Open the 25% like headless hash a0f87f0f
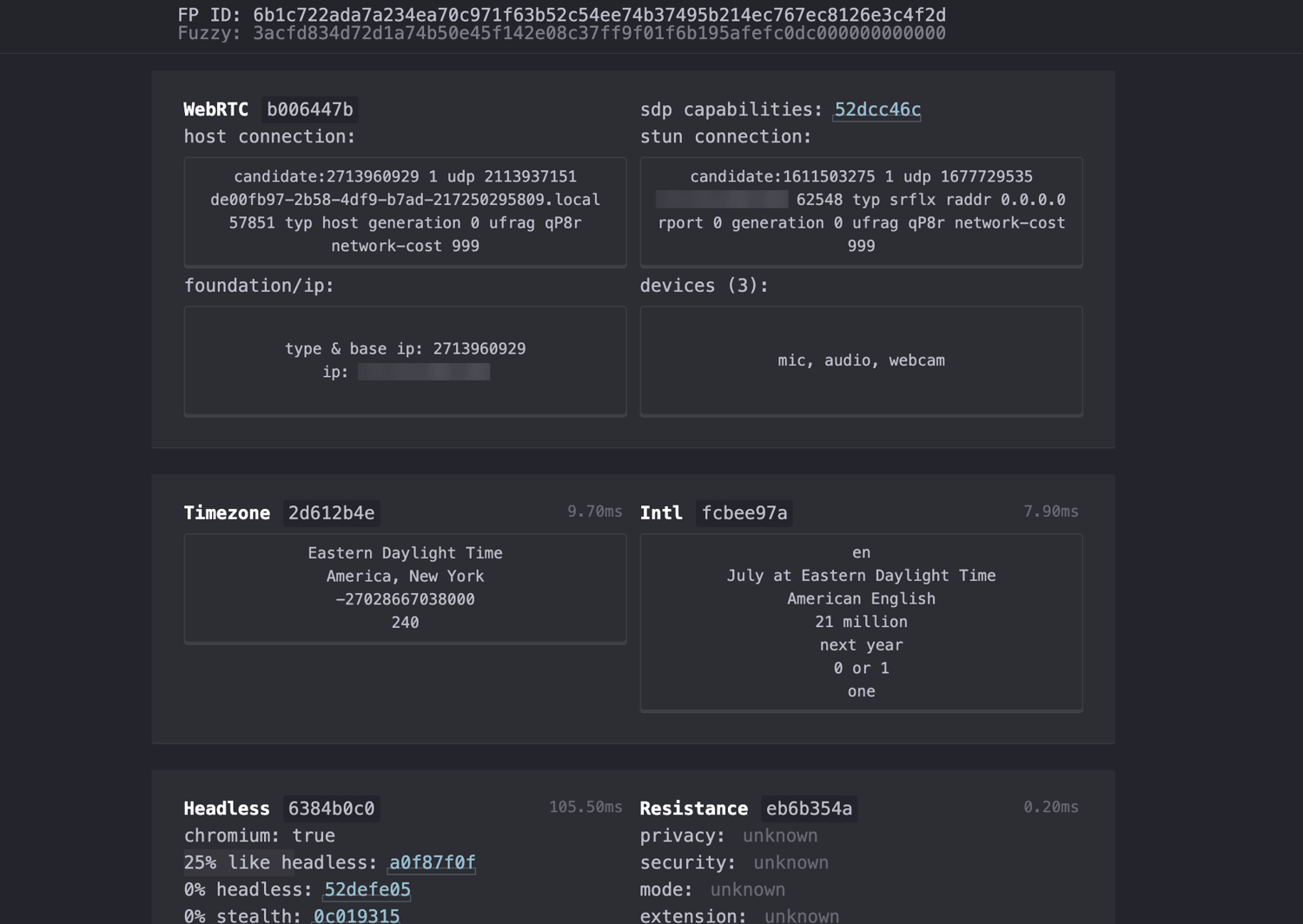 point(432,862)
